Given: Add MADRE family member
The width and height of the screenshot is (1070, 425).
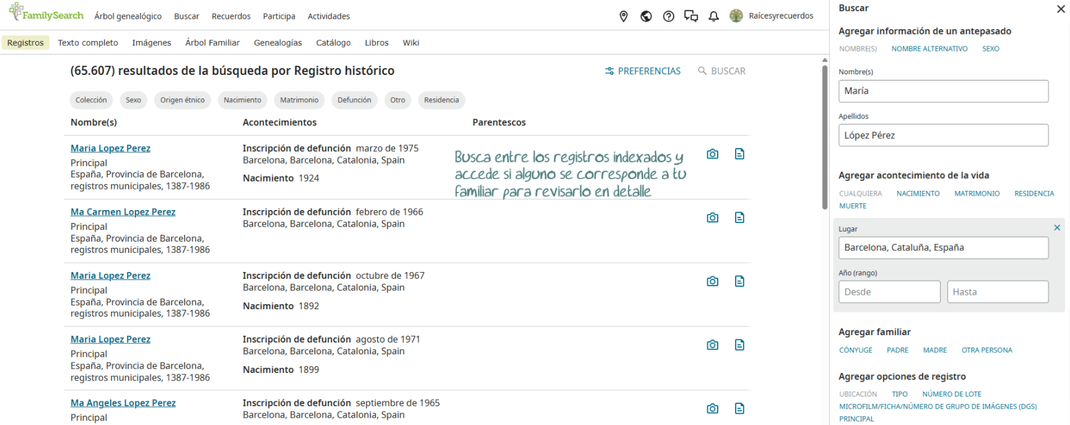Looking at the screenshot, I should [x=935, y=350].
